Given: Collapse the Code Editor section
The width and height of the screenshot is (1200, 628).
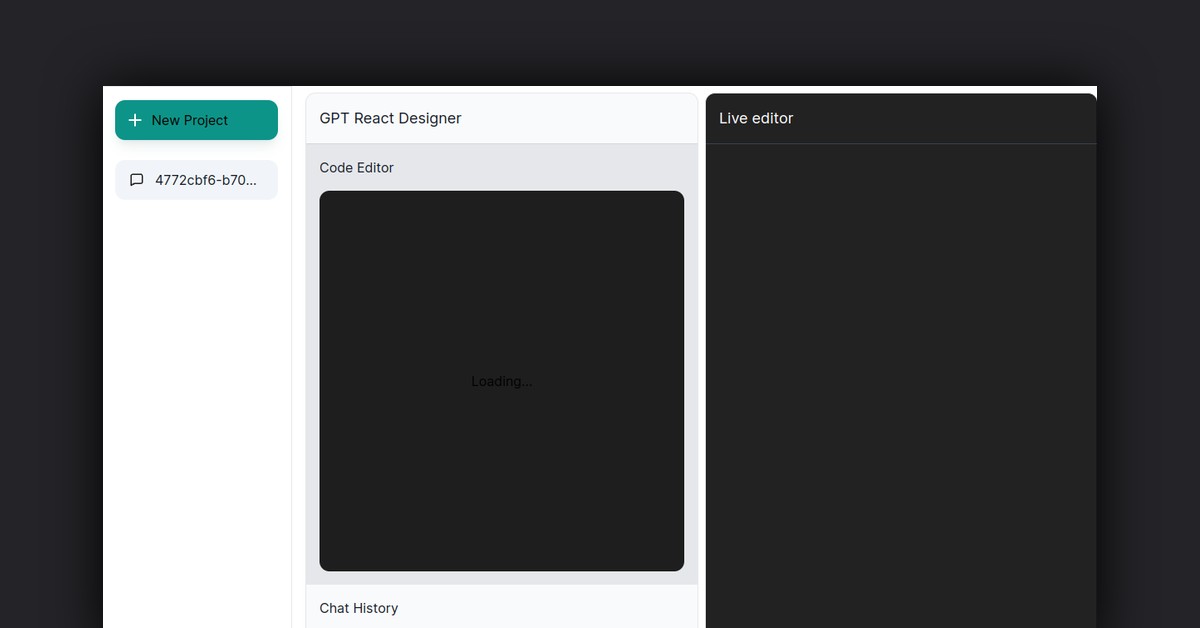Looking at the screenshot, I should tap(356, 167).
